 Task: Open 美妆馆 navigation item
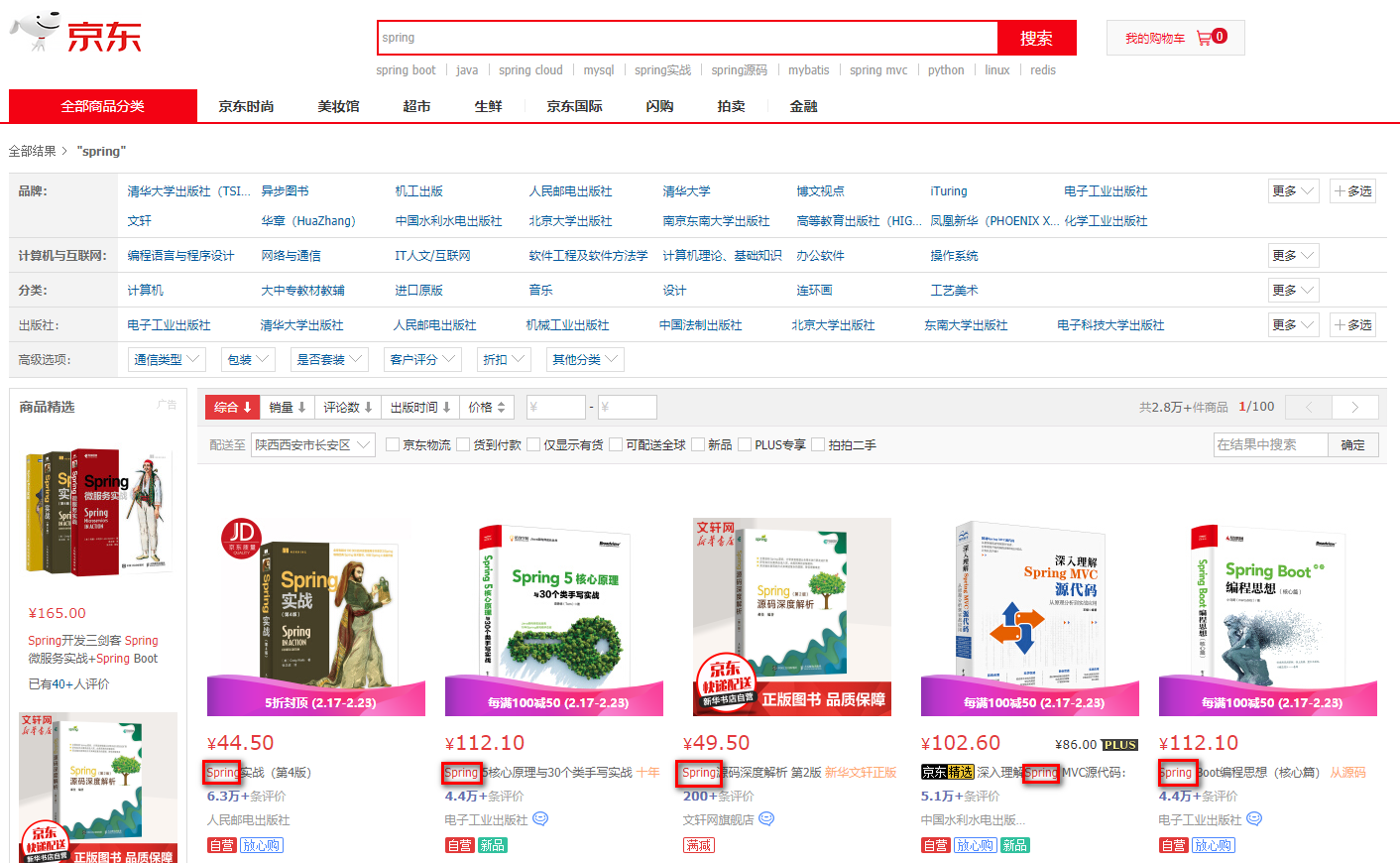(x=338, y=106)
